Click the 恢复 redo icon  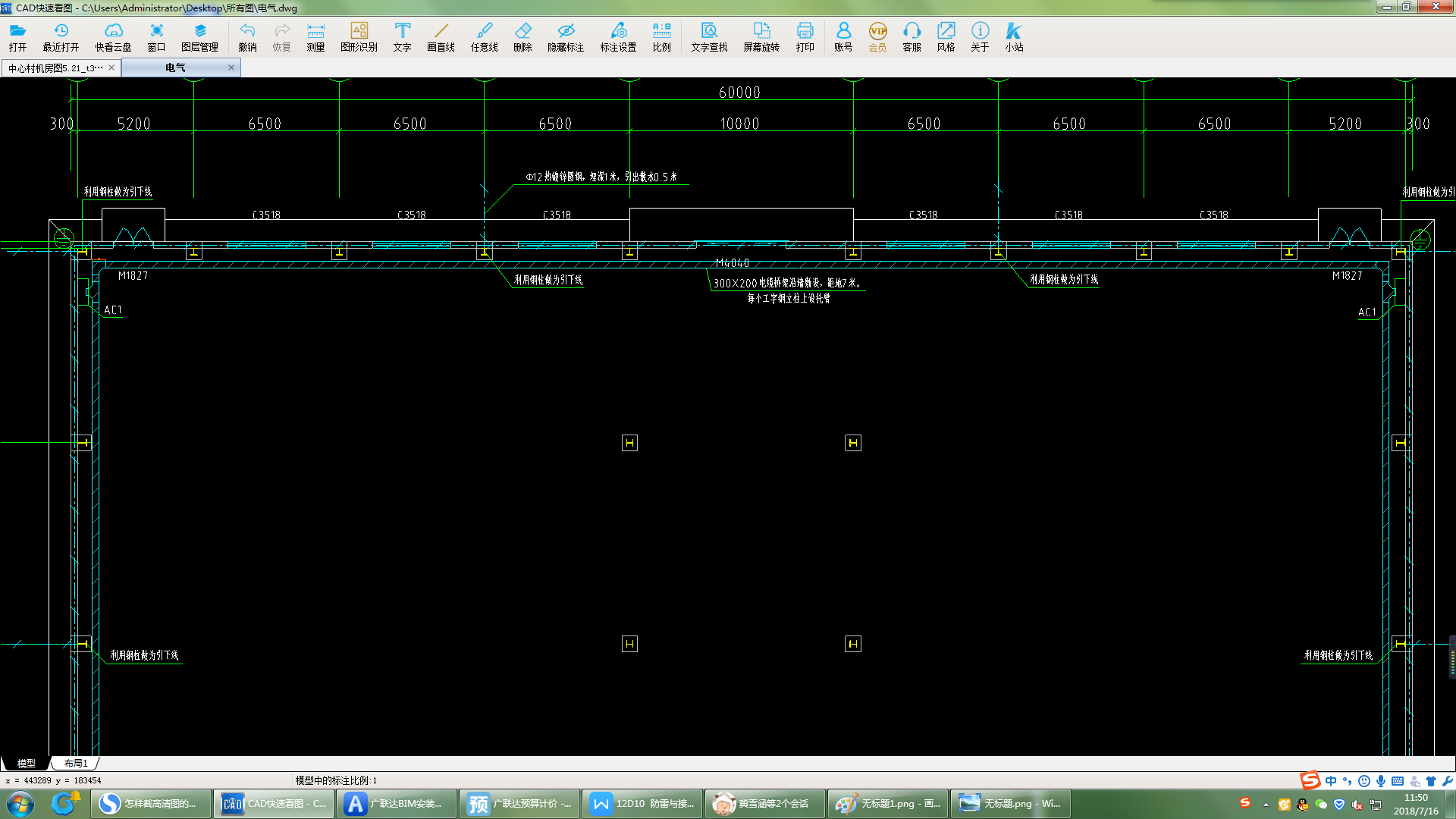click(281, 36)
